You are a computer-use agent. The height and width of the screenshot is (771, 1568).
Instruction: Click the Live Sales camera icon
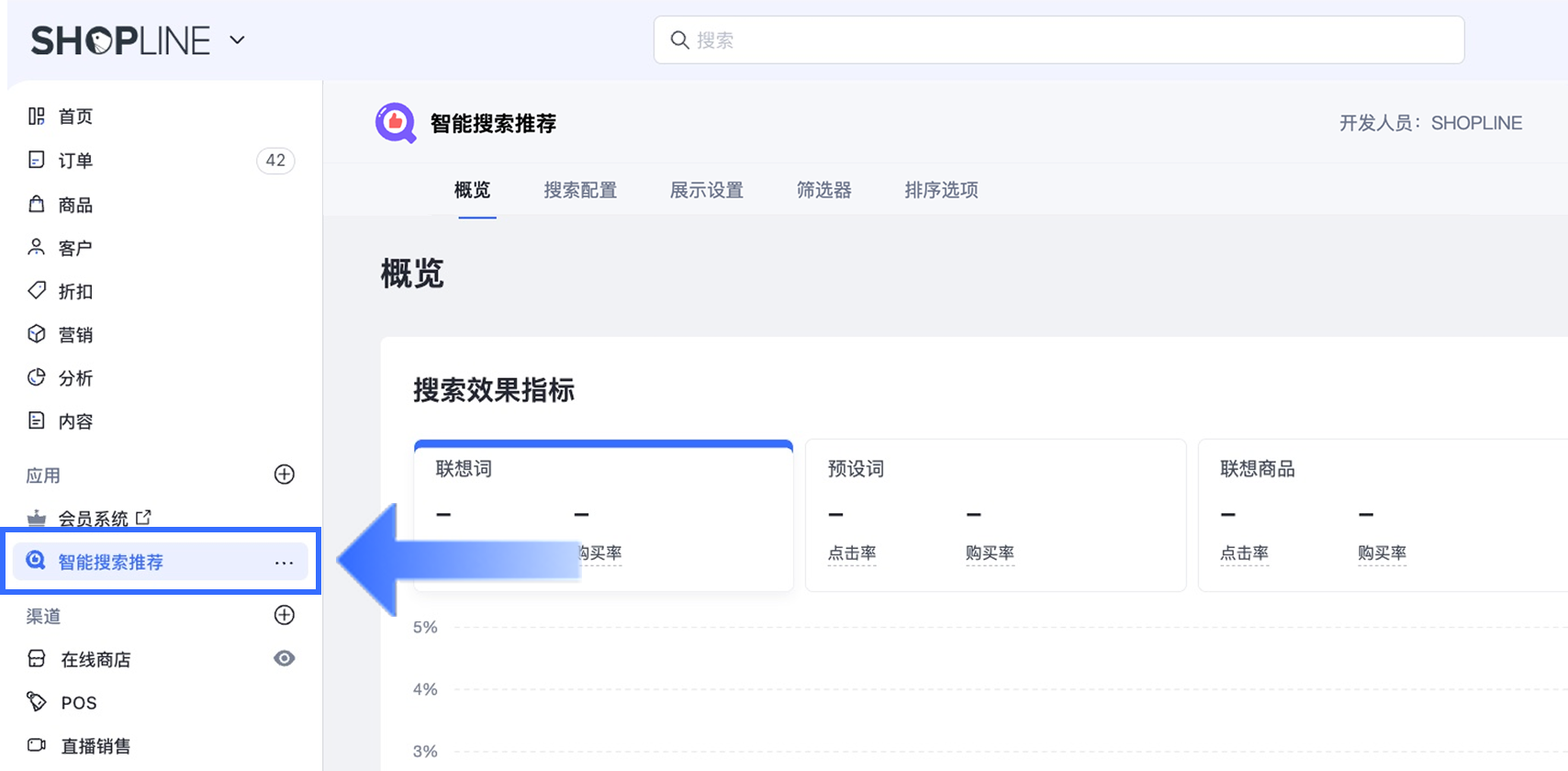[x=37, y=745]
